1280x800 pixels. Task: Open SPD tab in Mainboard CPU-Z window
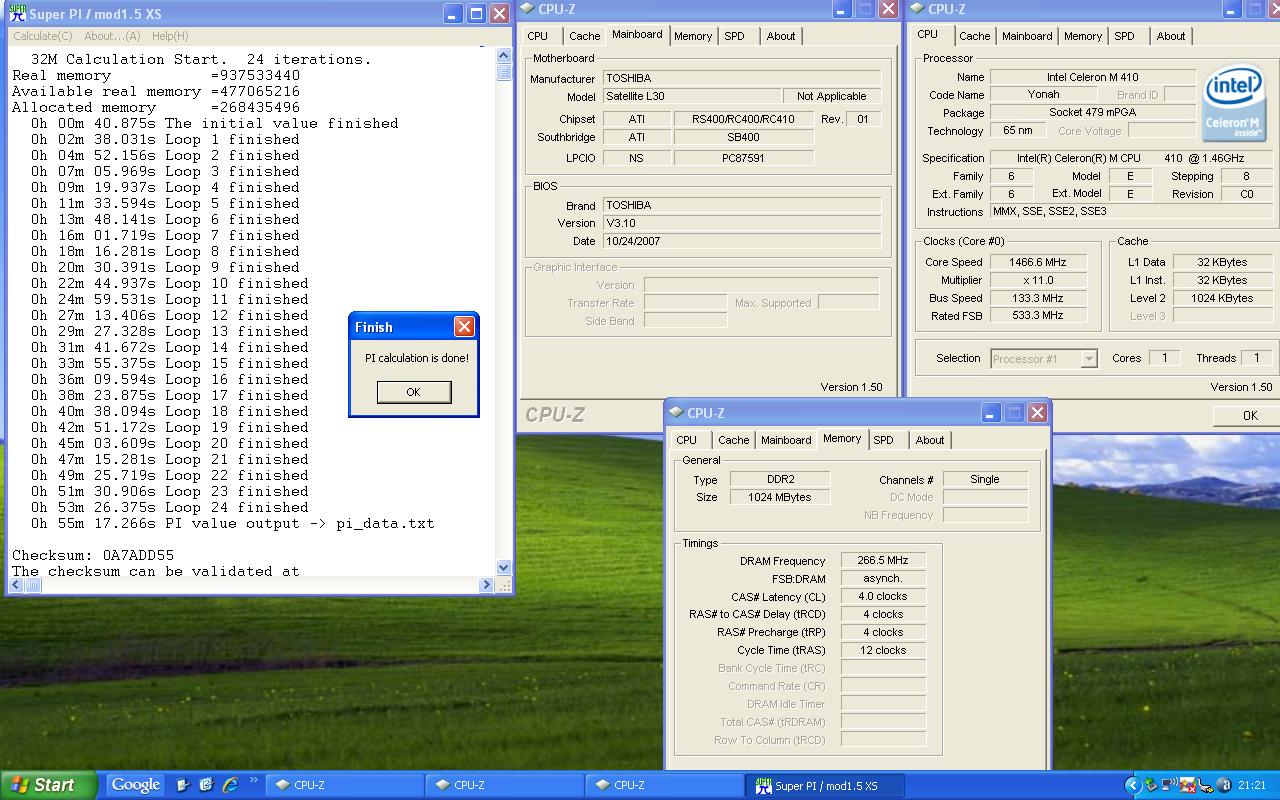[734, 36]
